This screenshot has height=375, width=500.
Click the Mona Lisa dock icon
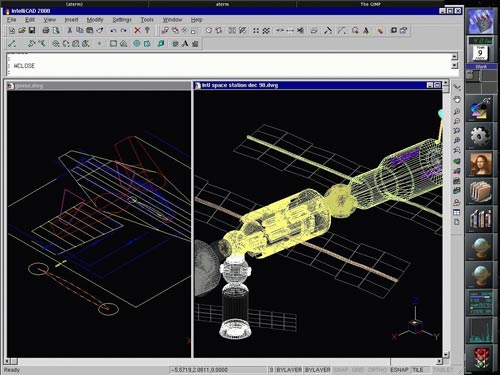pyautogui.click(x=480, y=164)
